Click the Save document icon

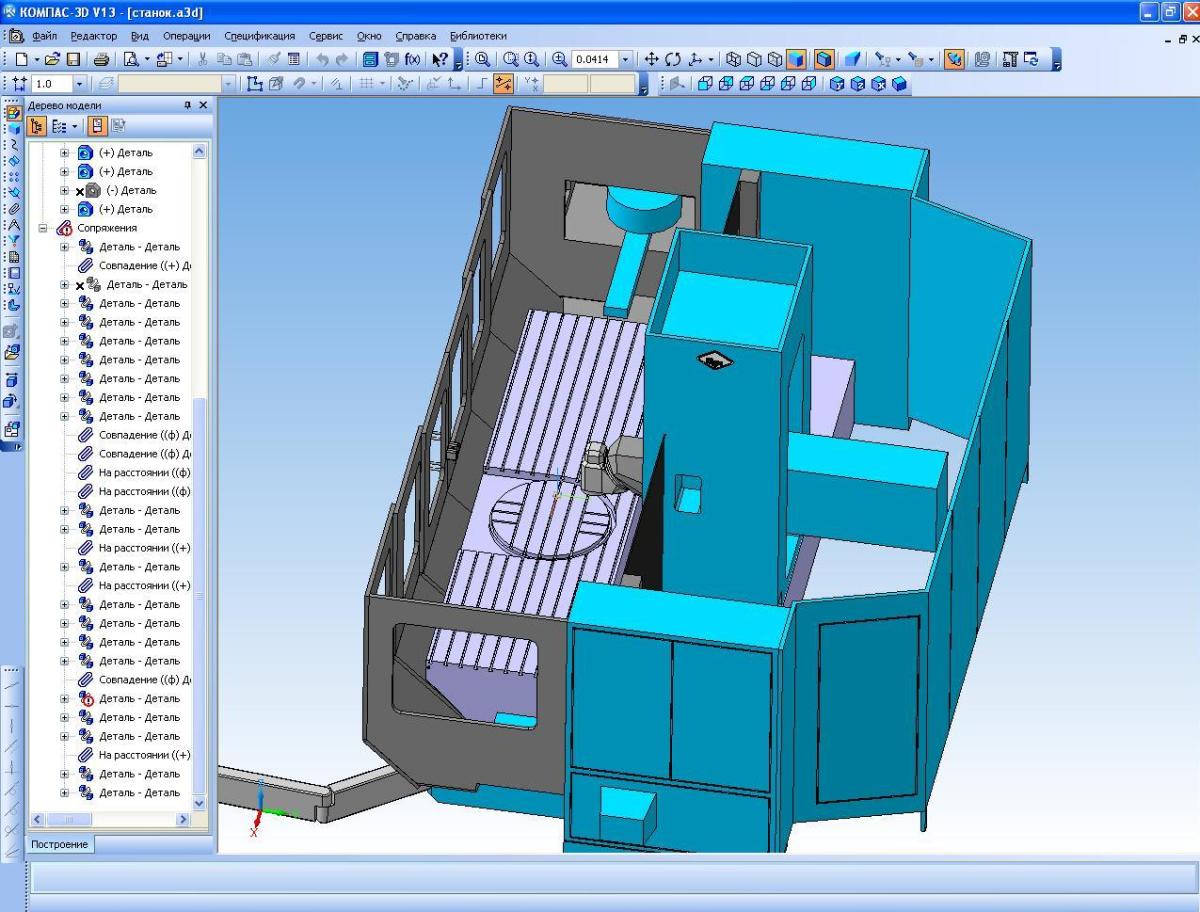click(x=74, y=60)
